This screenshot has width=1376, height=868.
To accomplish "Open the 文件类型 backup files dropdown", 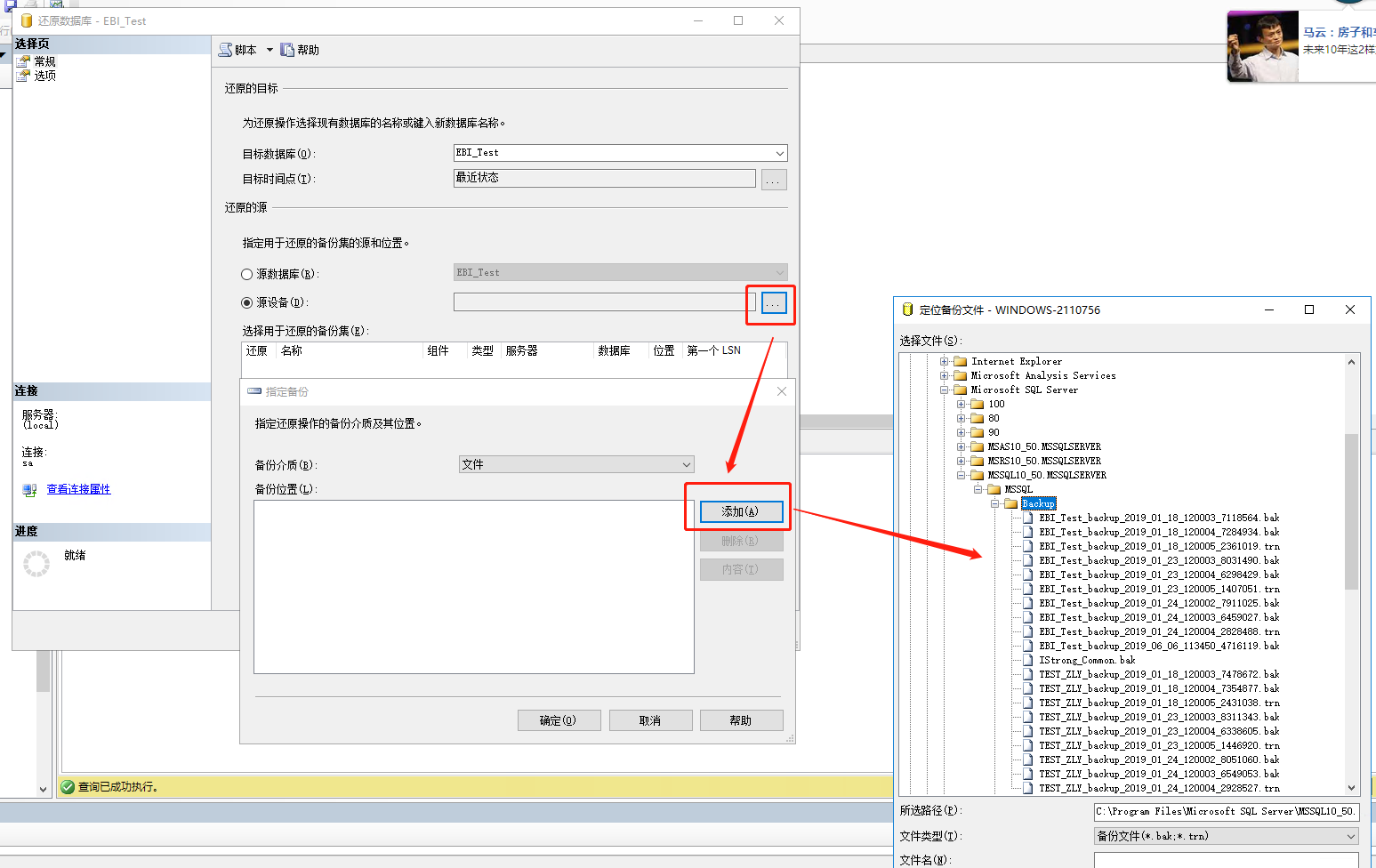I will (x=1351, y=836).
